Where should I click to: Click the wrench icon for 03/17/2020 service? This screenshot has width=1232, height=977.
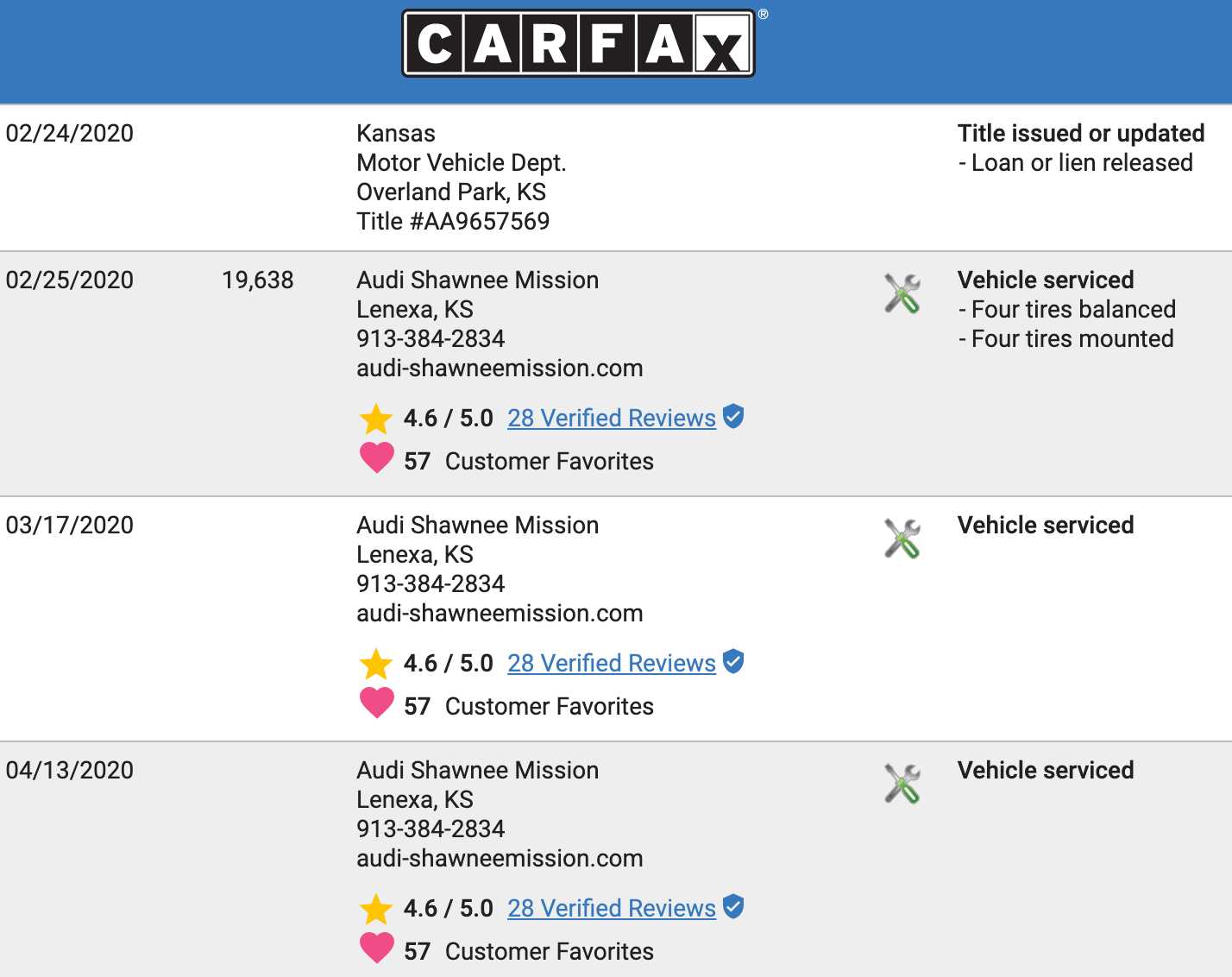pos(902,539)
